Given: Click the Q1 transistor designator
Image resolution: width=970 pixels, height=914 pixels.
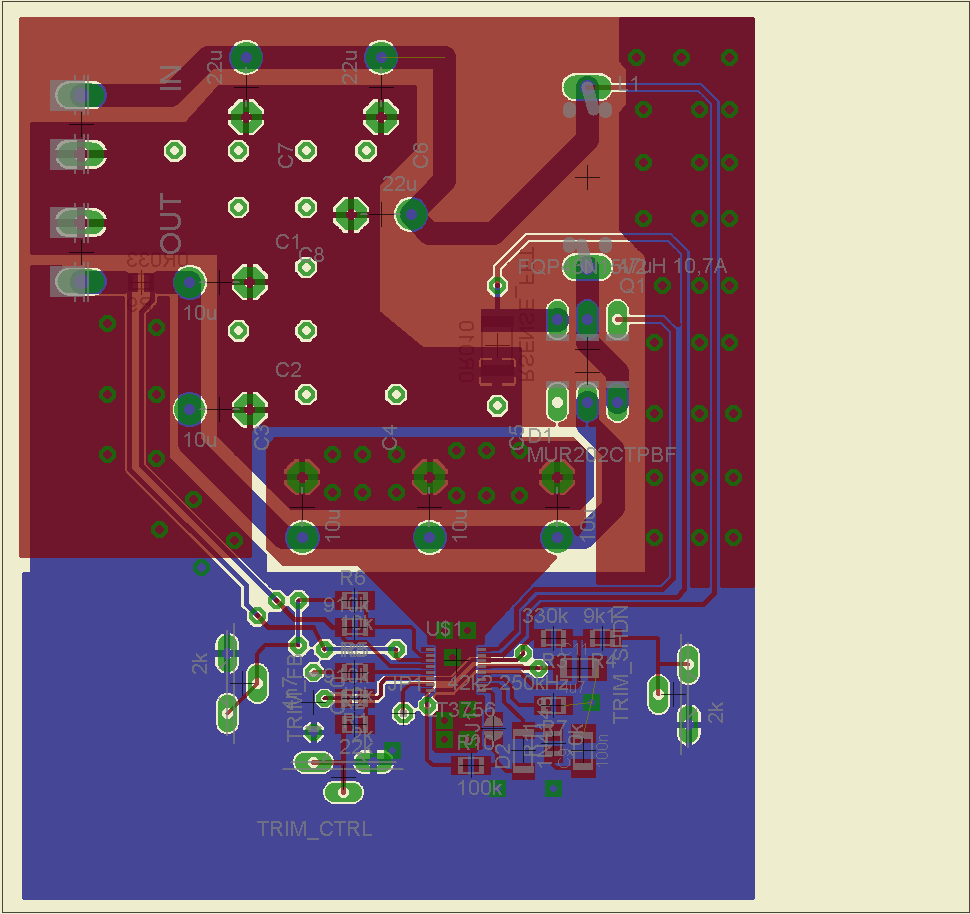Looking at the screenshot, I should pos(632,285).
